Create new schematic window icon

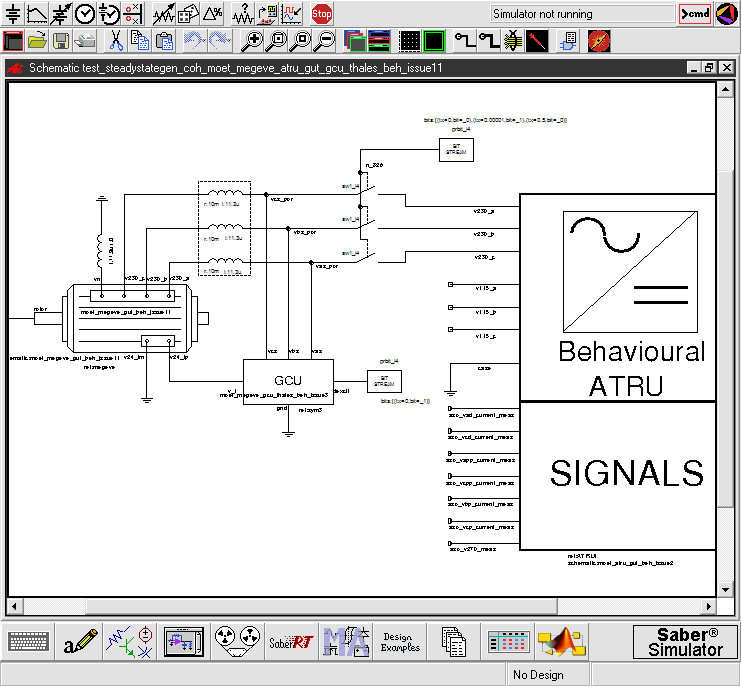[x=13, y=41]
